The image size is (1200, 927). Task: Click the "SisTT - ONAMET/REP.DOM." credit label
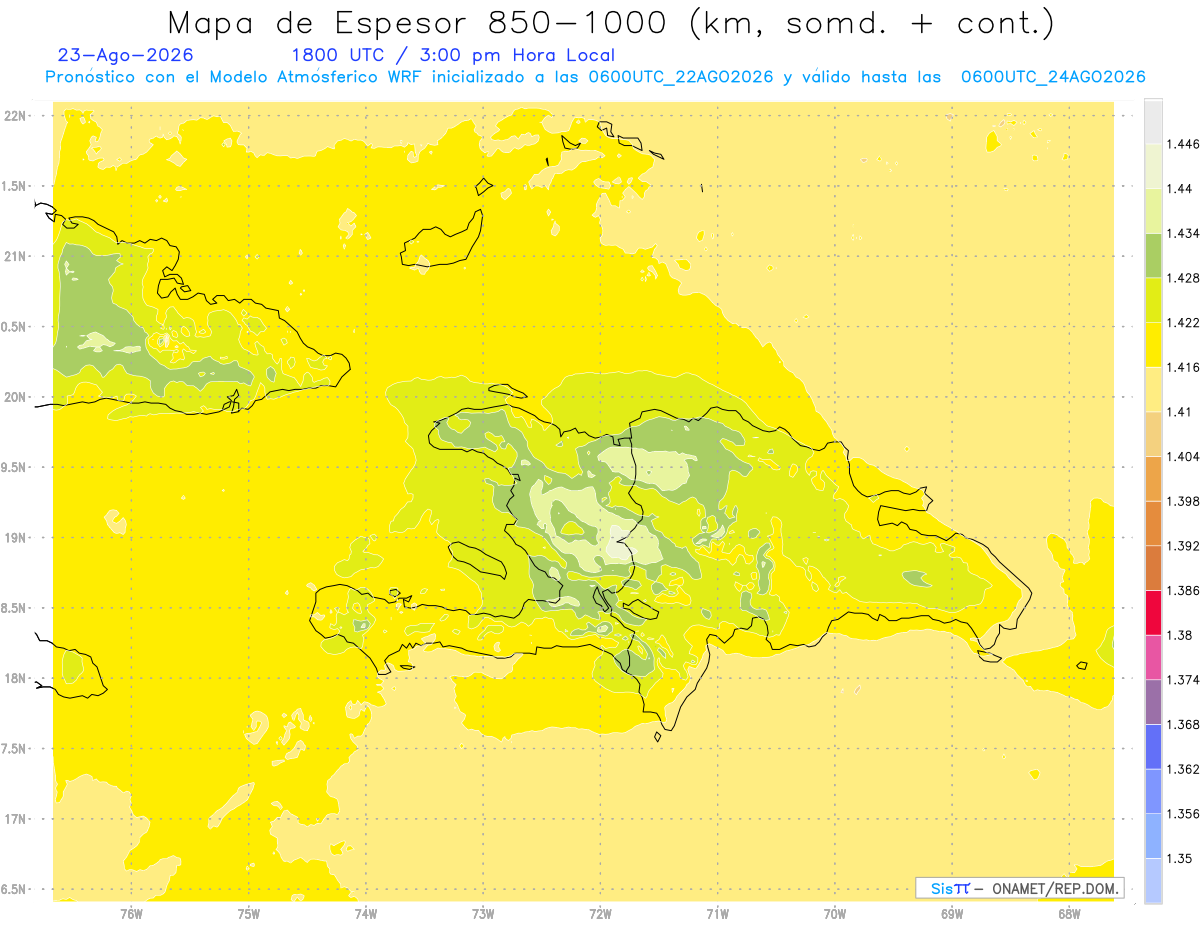point(1020,888)
